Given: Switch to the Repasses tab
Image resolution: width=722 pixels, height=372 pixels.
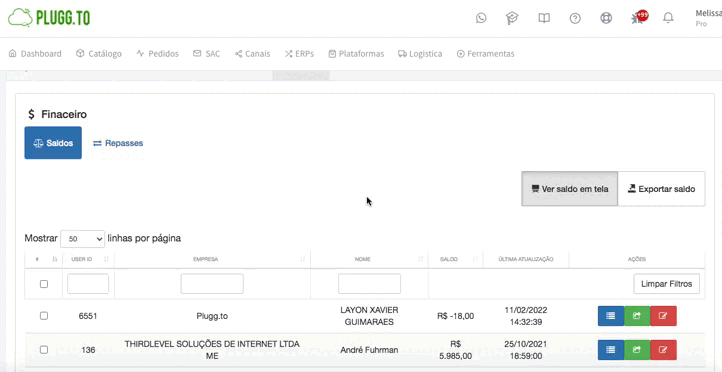Looking at the screenshot, I should click(118, 143).
